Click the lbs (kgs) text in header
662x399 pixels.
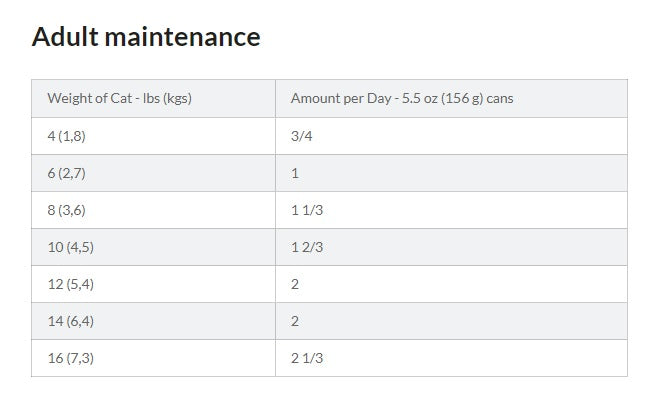tap(167, 98)
